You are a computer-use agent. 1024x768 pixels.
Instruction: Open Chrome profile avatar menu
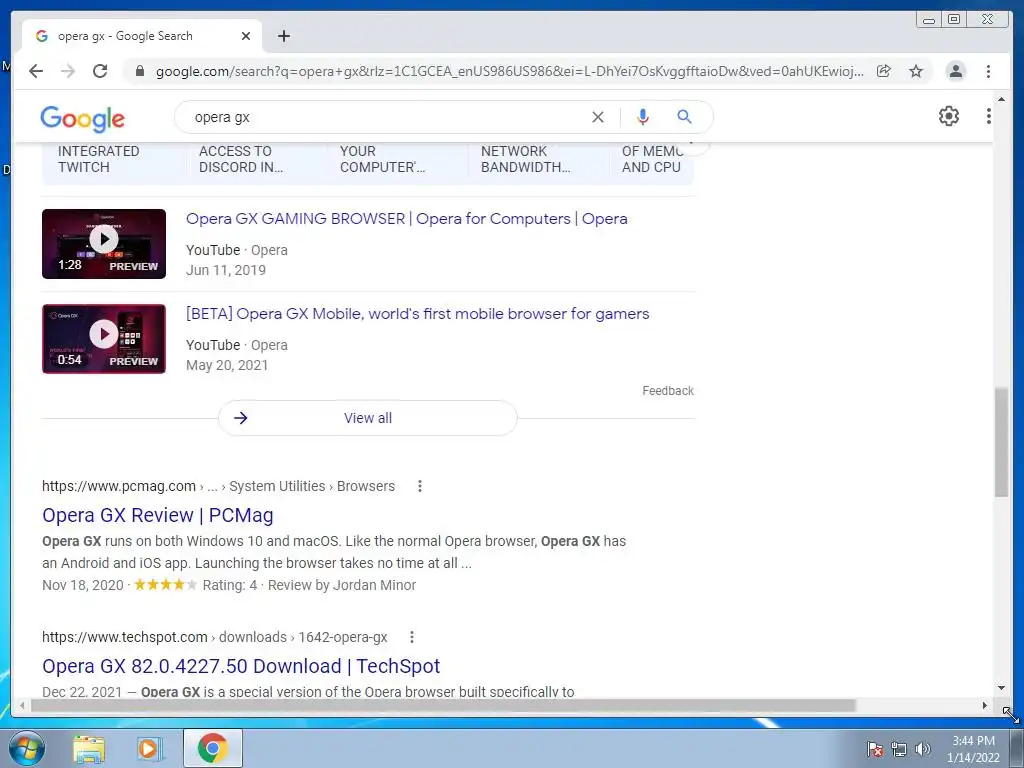click(955, 71)
